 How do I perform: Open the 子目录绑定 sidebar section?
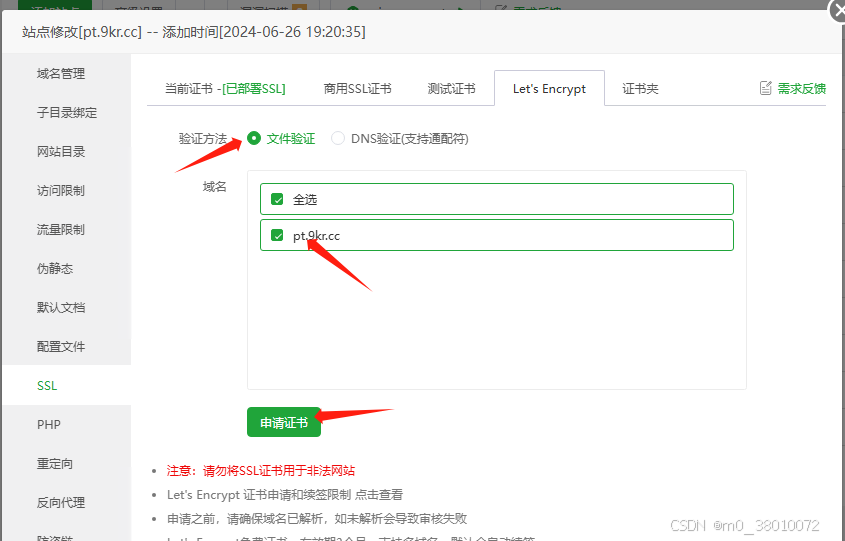pos(67,113)
